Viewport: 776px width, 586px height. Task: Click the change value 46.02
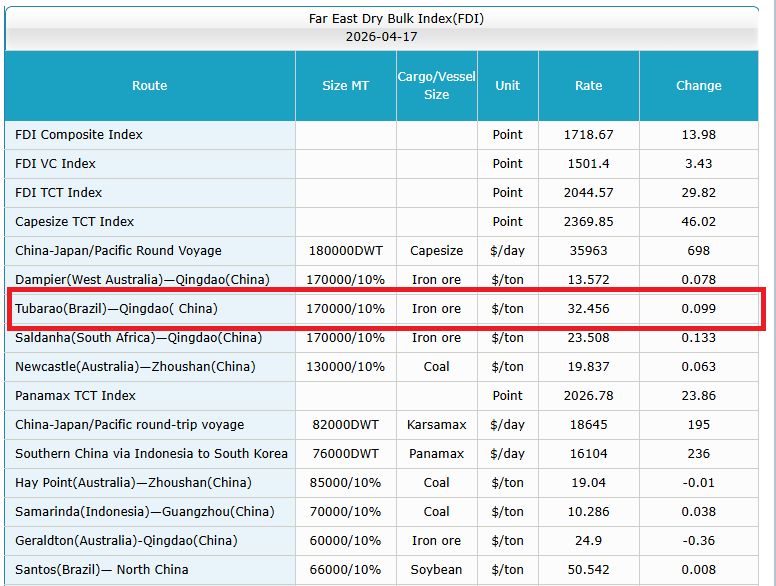click(699, 222)
